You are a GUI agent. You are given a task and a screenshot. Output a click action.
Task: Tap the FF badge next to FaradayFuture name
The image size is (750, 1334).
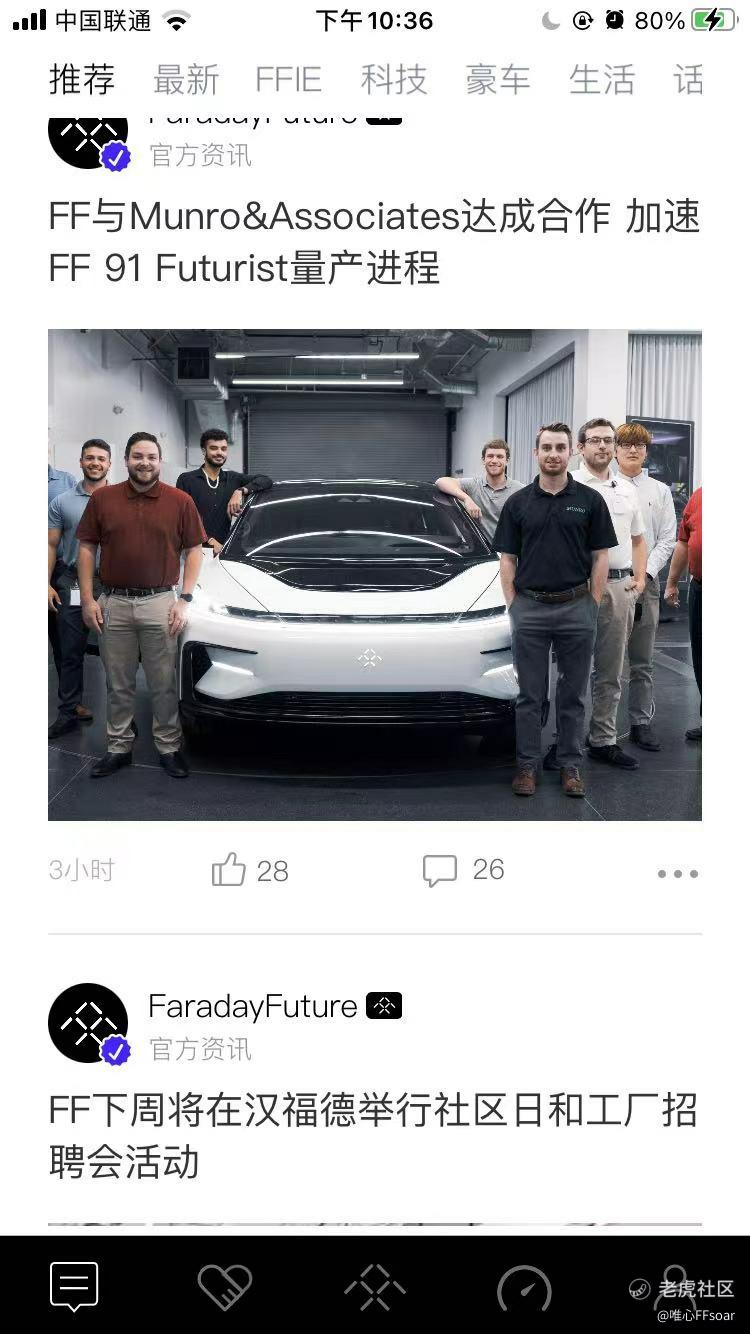384,1006
